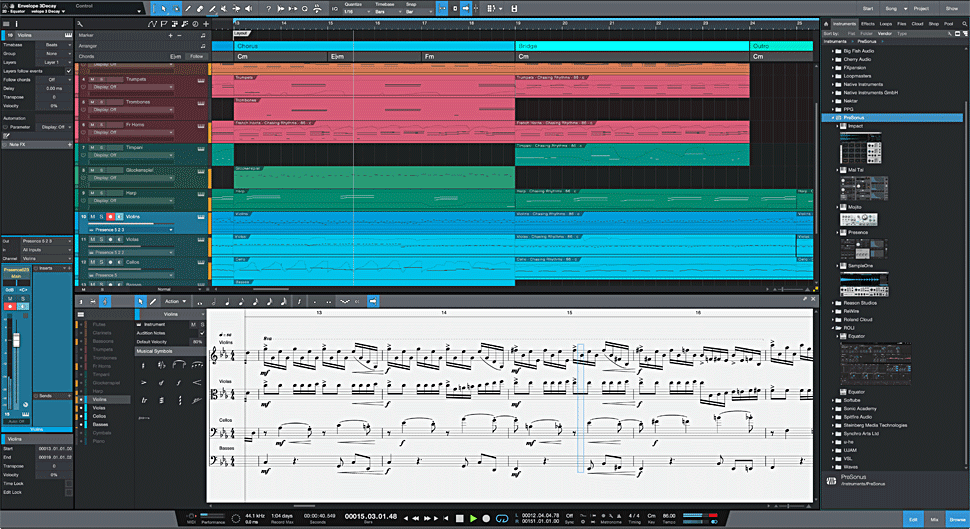Switch to Cloud browser tab
The image size is (970, 529).
[917, 24]
